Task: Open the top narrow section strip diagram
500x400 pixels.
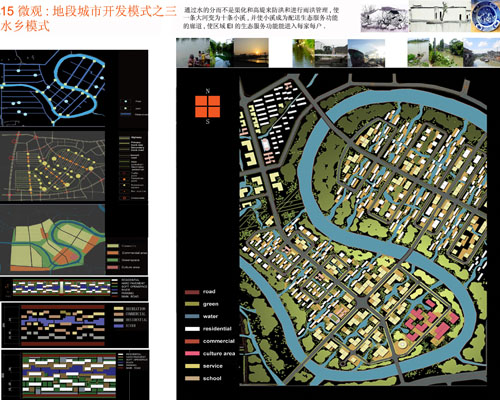Action: 61,288
